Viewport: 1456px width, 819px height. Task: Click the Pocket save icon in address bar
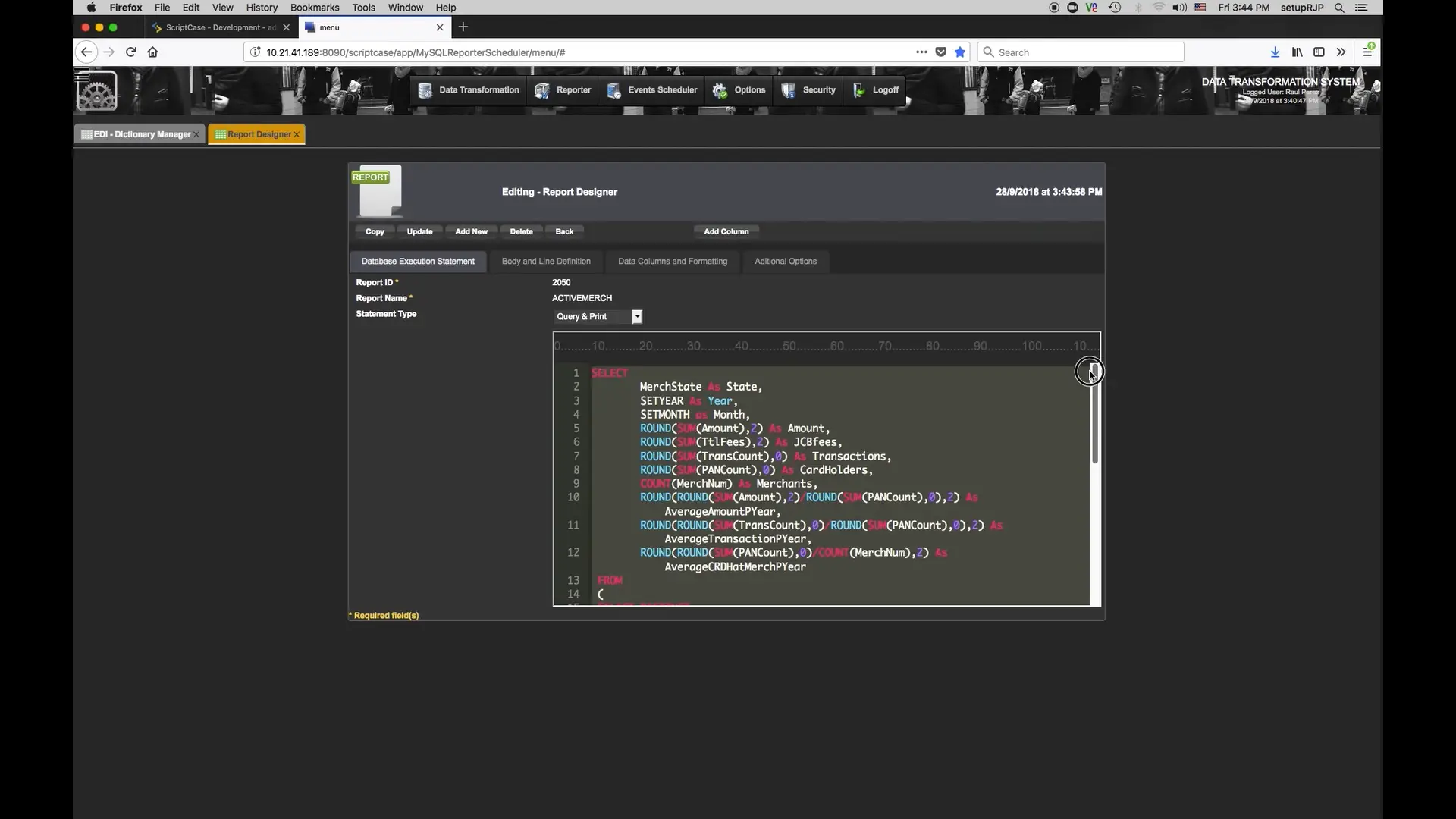coord(940,52)
